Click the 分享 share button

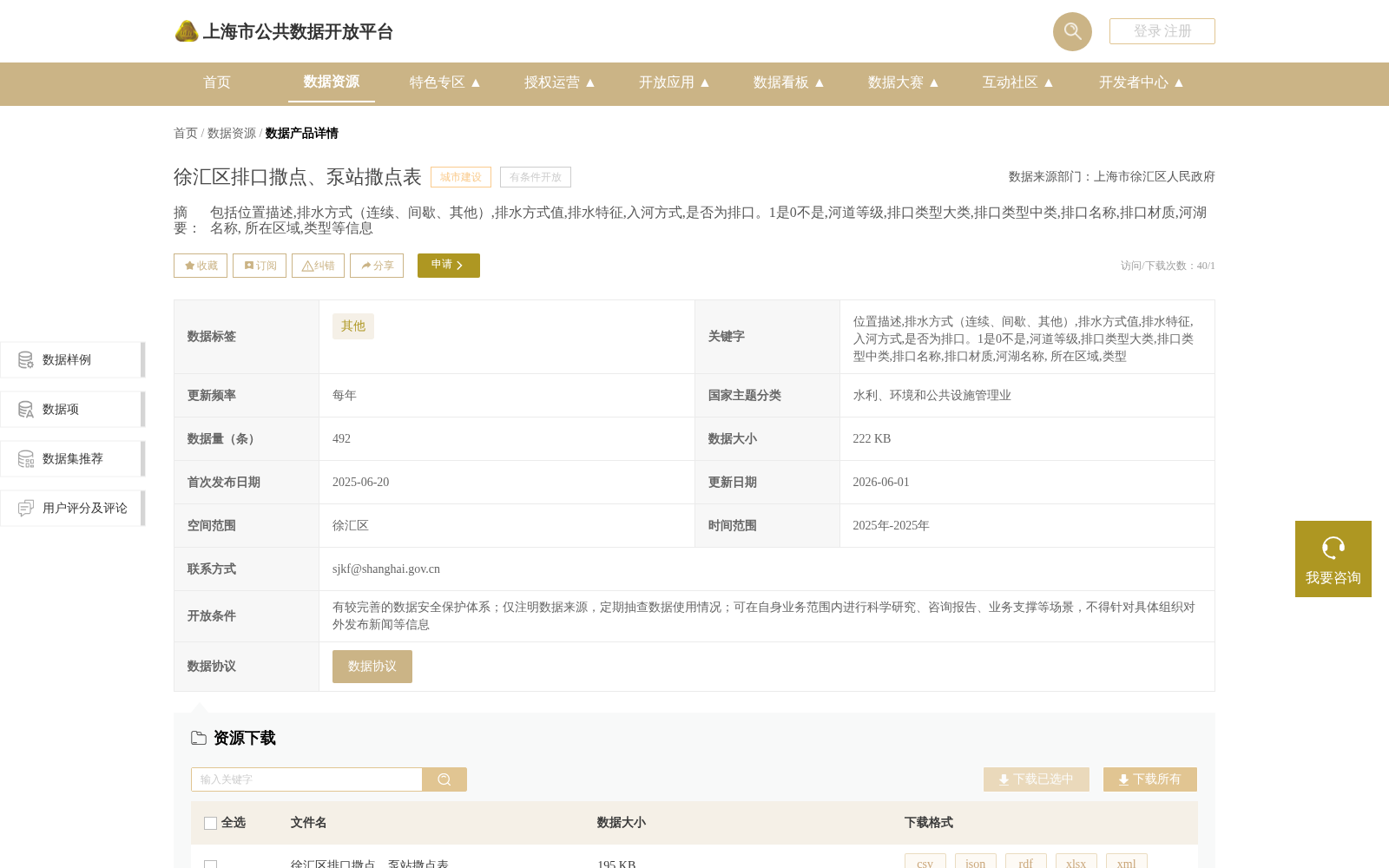pyautogui.click(x=377, y=266)
